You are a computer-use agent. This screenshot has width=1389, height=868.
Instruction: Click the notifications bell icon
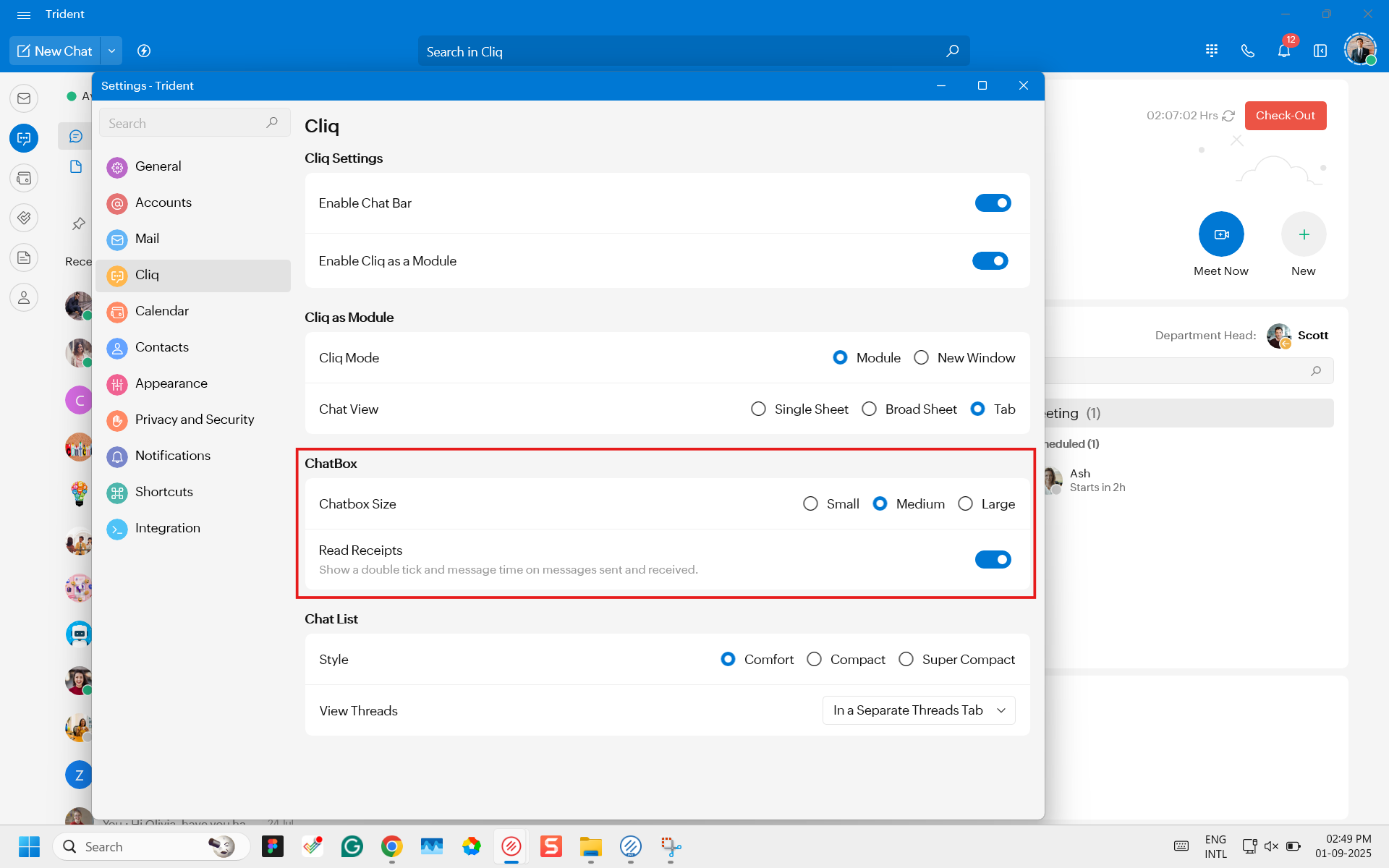click(x=1283, y=51)
